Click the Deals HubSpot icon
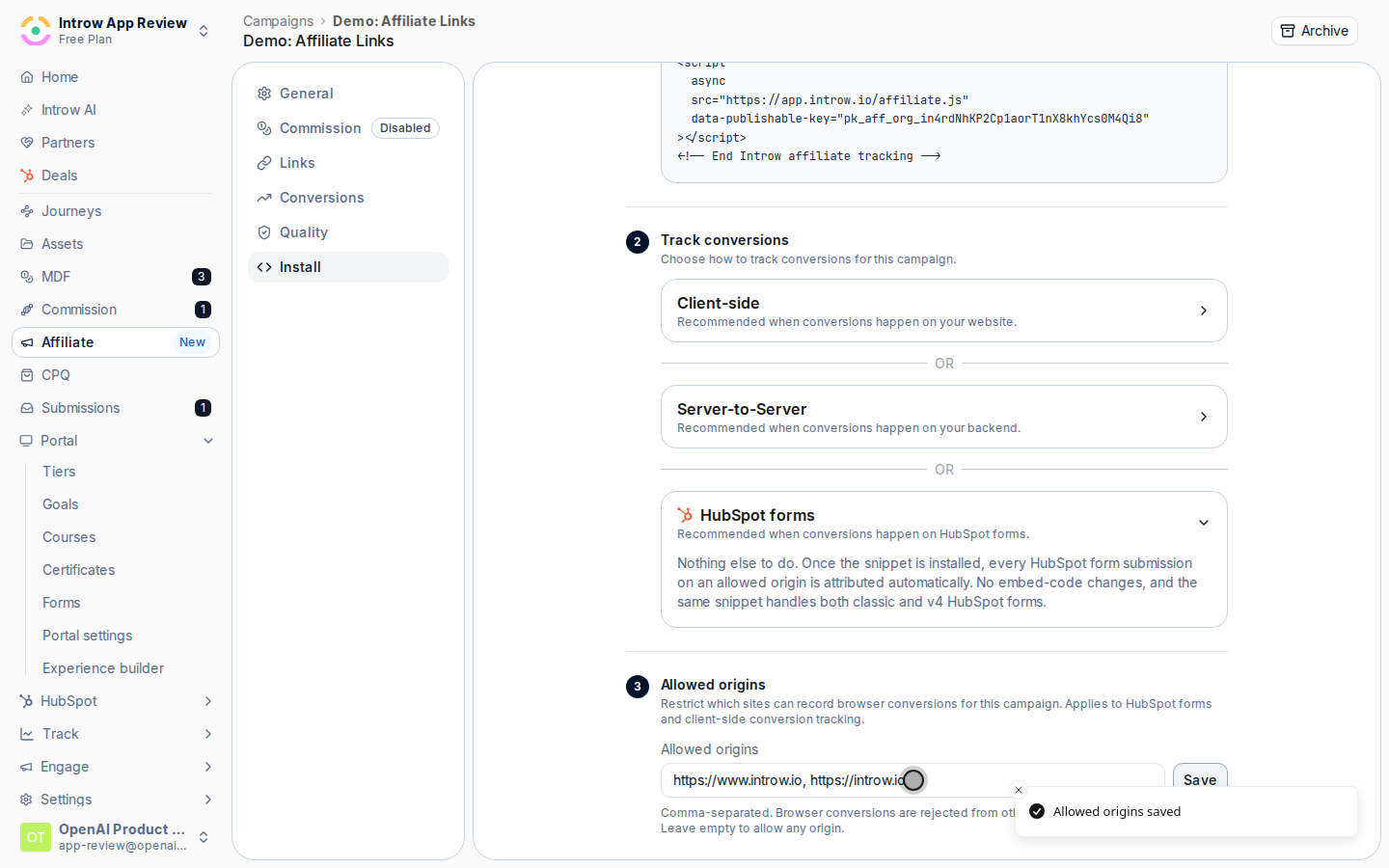Screen dimensions: 1389x868 (x=27, y=176)
